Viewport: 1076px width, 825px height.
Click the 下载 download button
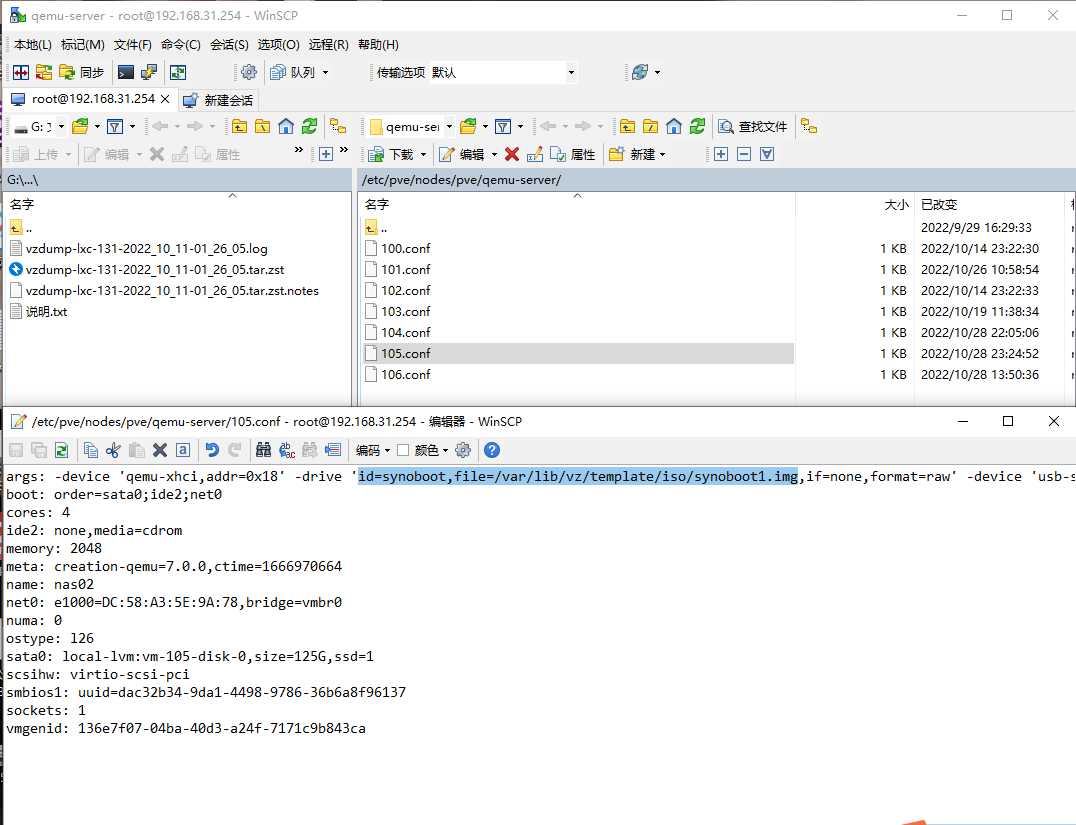click(x=390, y=154)
